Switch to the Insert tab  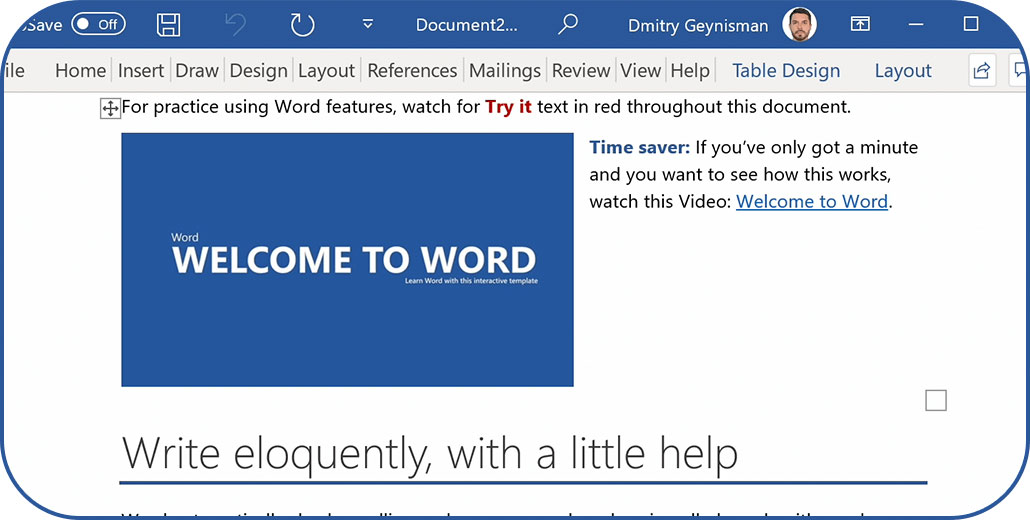point(141,71)
